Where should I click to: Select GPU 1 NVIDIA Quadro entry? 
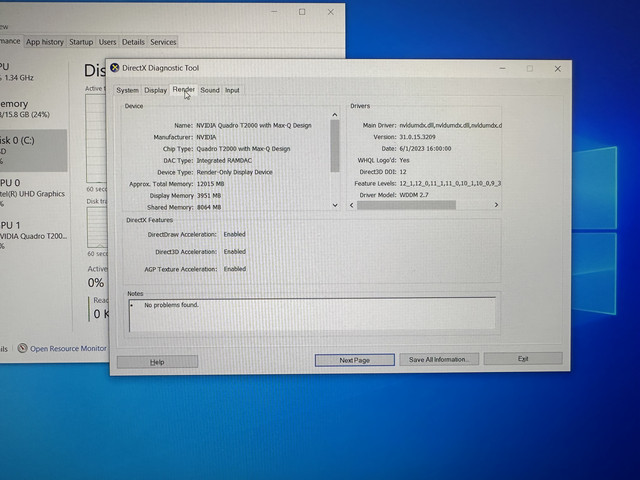coord(33,235)
